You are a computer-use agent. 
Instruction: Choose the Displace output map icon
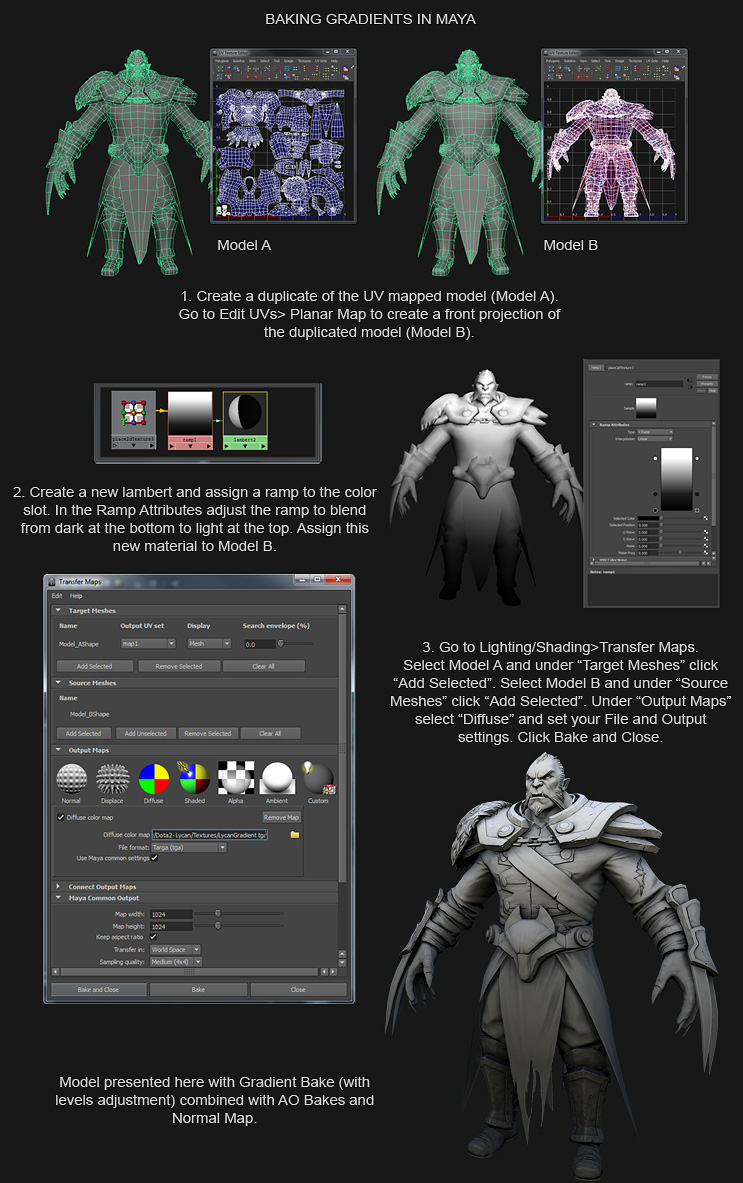point(113,780)
